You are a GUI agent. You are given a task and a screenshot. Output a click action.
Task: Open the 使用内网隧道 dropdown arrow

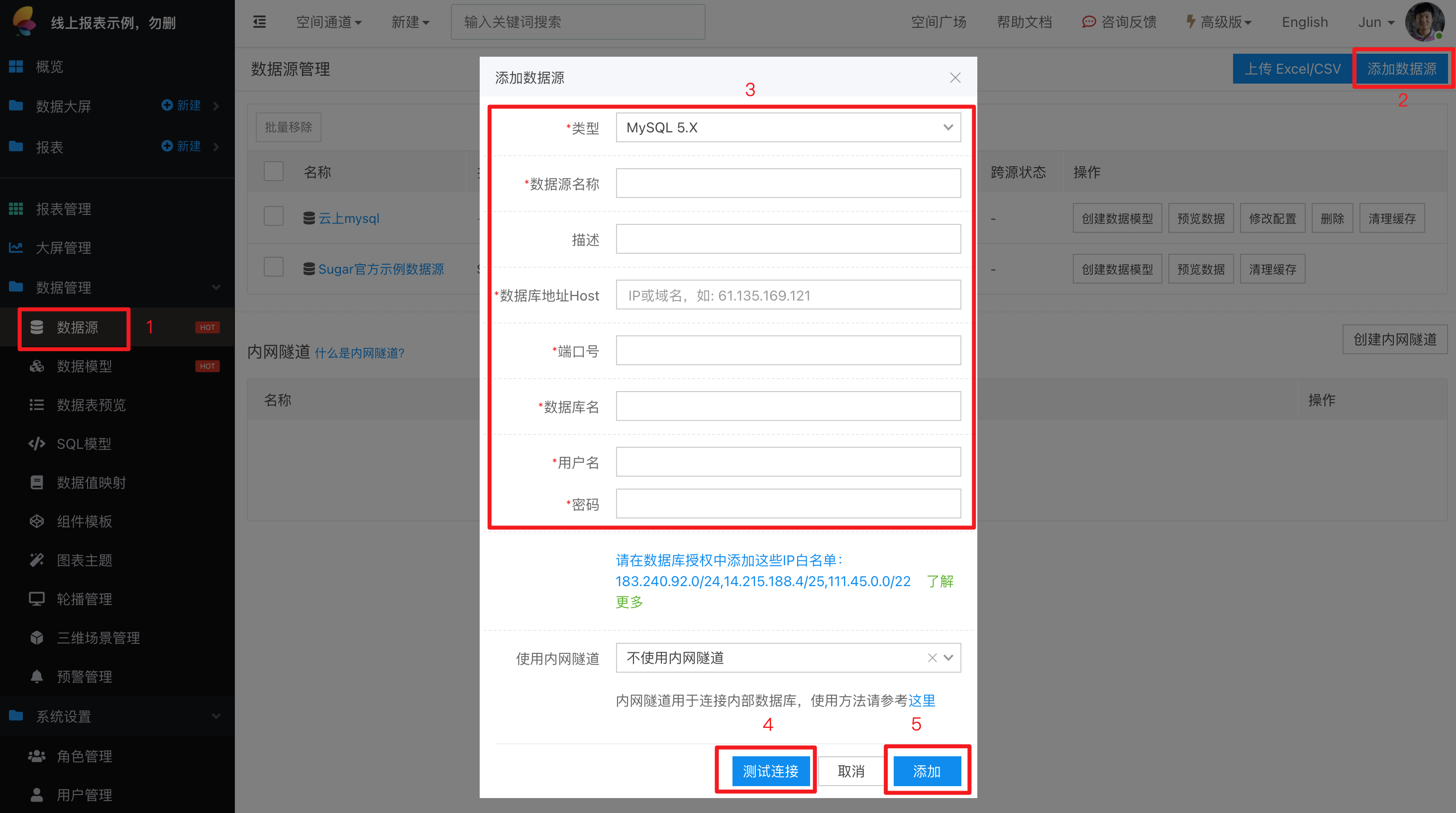948,658
